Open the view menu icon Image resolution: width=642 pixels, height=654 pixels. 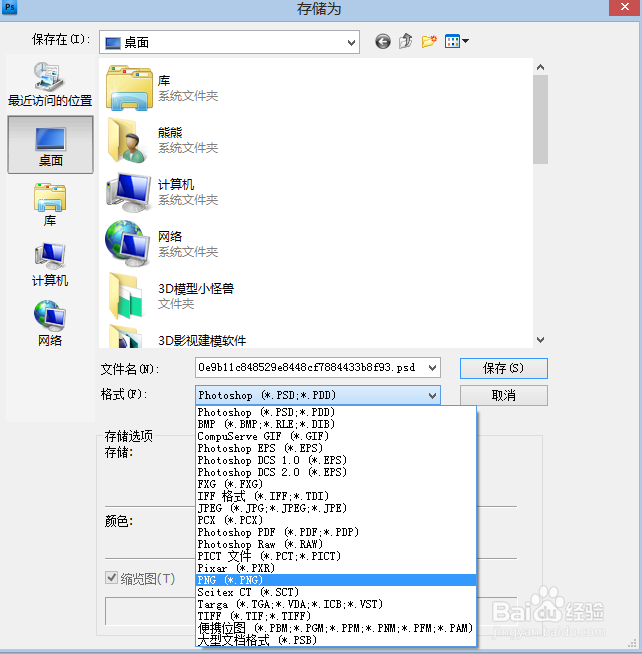point(457,41)
